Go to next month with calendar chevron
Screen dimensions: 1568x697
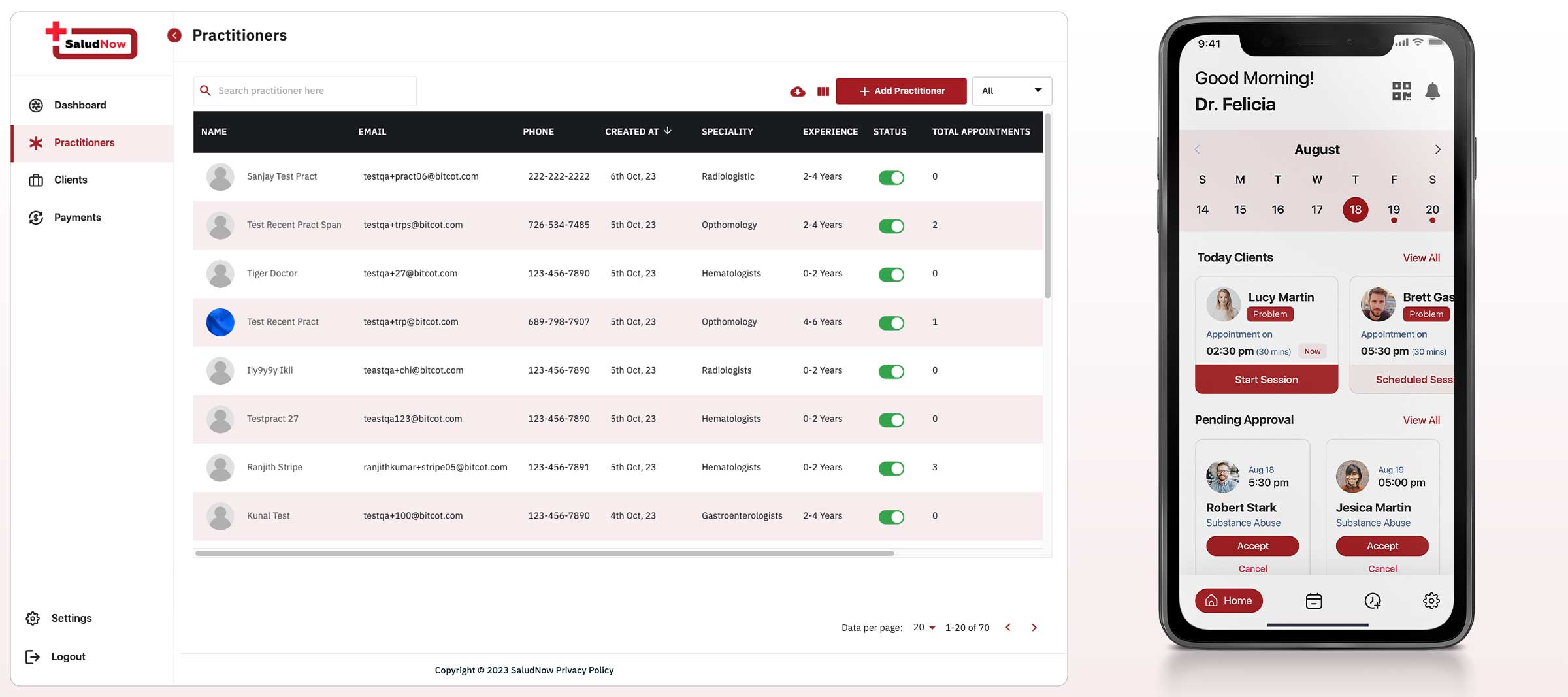click(1437, 150)
